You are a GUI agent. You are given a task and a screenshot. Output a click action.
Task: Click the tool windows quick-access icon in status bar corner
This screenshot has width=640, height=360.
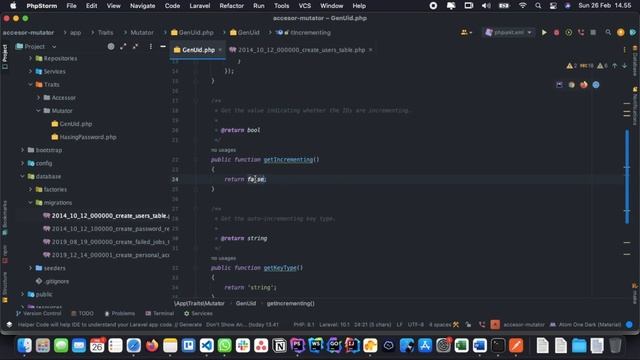9,324
